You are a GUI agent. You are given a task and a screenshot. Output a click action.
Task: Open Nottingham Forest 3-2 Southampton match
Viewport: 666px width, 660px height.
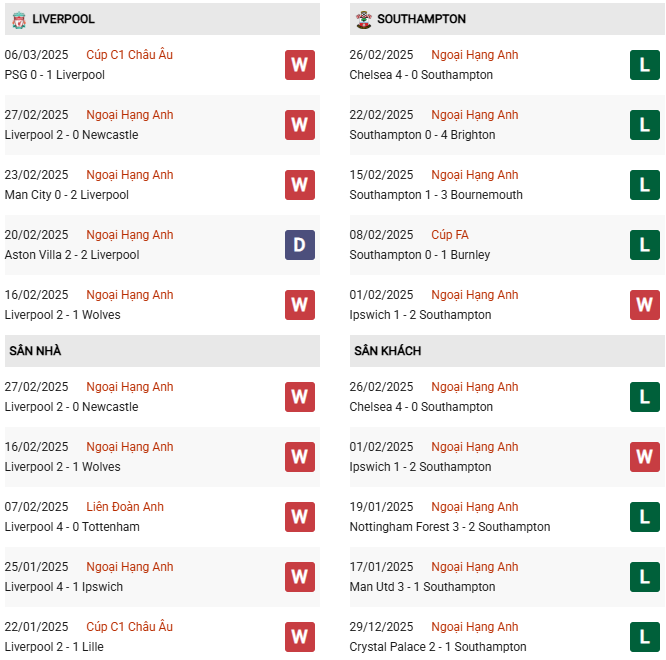(x=450, y=527)
